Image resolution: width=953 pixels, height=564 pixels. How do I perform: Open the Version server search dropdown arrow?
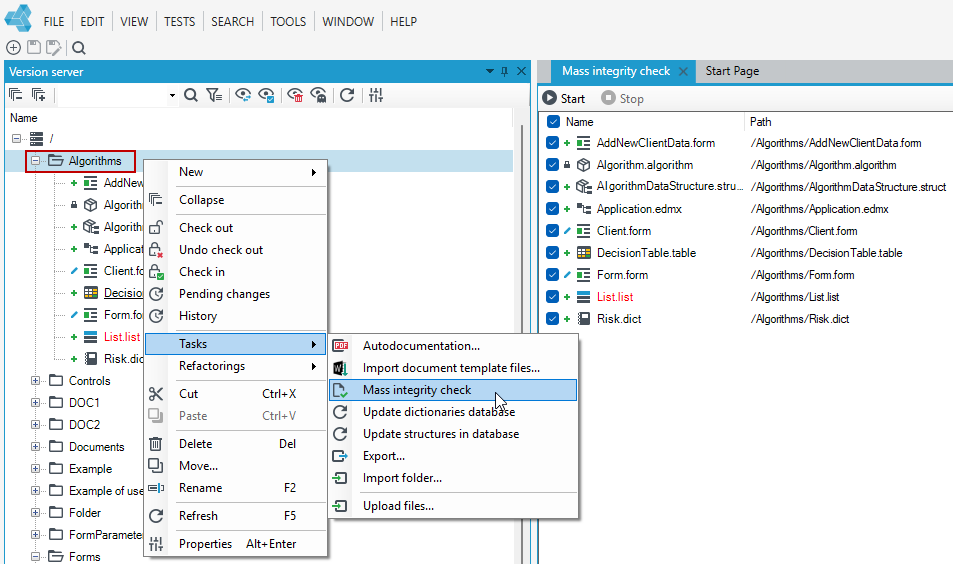(172, 95)
